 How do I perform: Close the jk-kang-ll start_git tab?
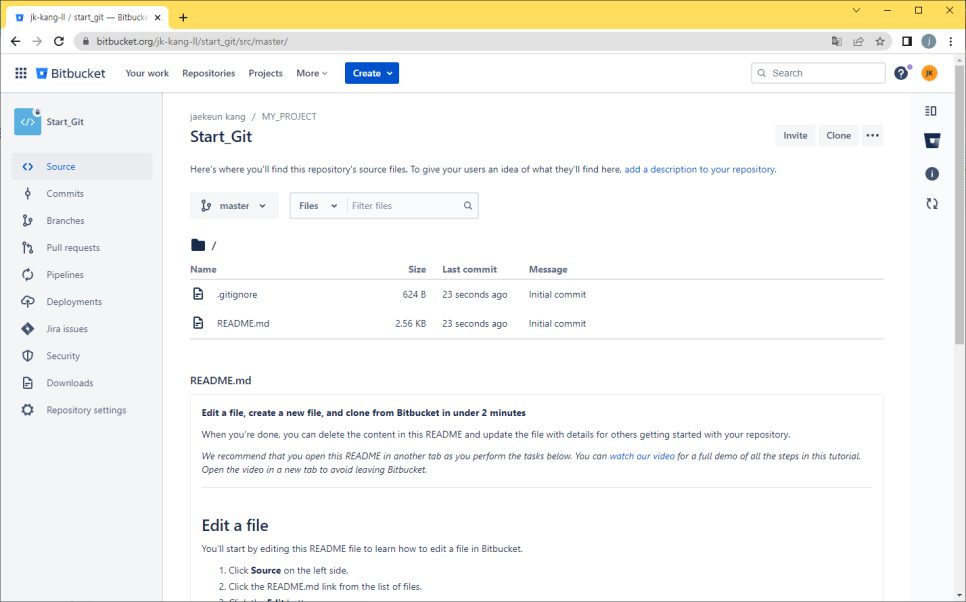click(x=158, y=17)
